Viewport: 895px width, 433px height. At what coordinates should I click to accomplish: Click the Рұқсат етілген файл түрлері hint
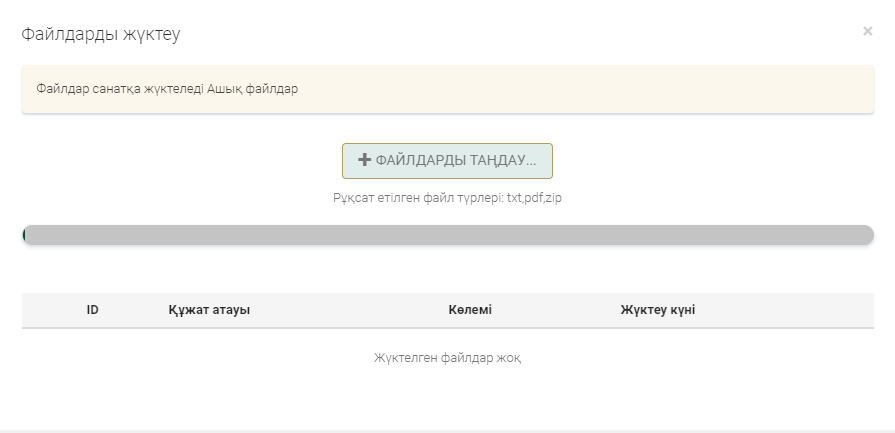click(418, 198)
